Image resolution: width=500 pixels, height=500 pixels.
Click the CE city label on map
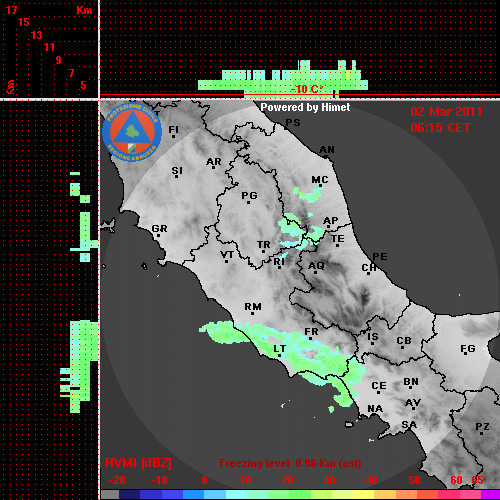[379, 386]
